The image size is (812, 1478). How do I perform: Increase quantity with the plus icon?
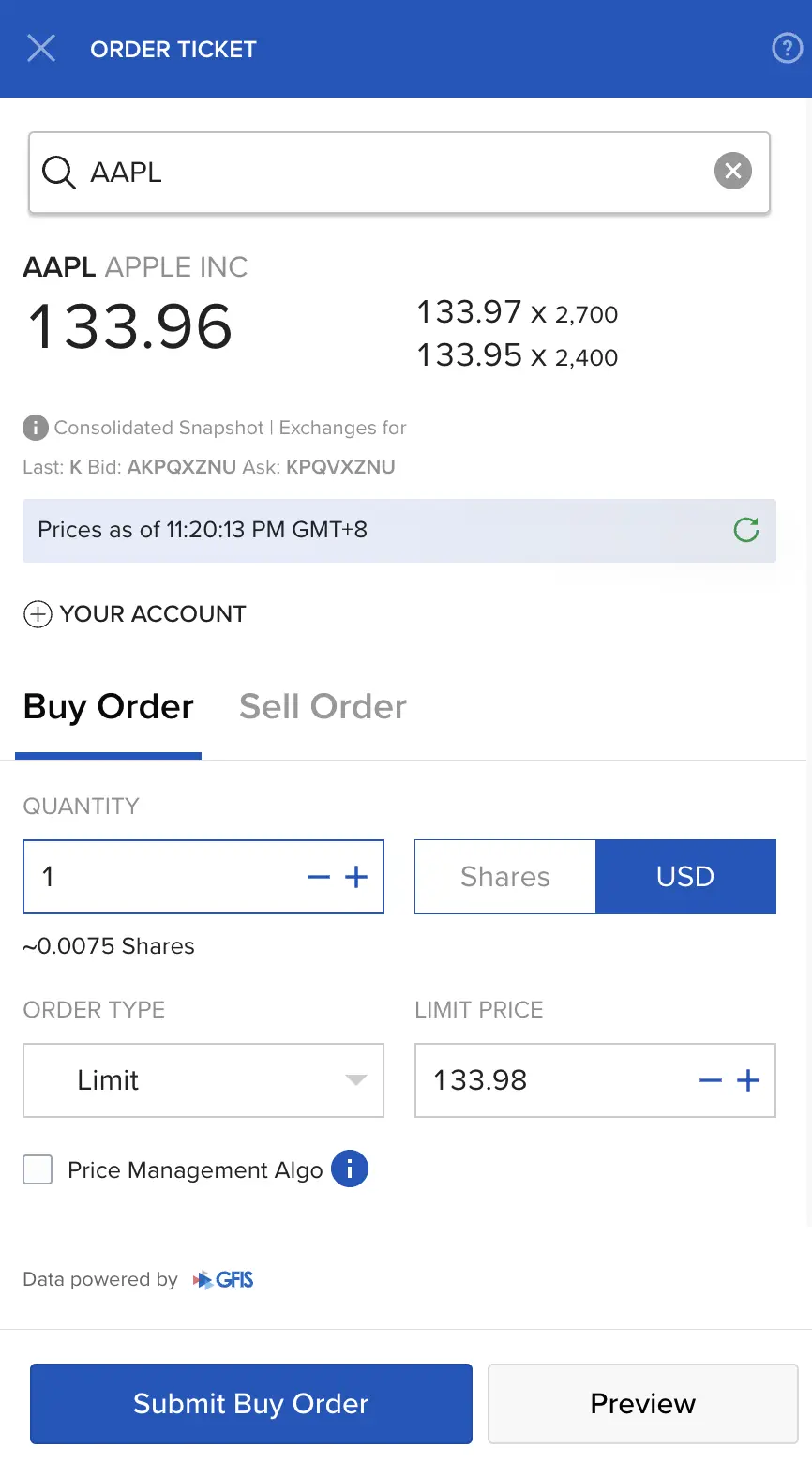click(356, 878)
